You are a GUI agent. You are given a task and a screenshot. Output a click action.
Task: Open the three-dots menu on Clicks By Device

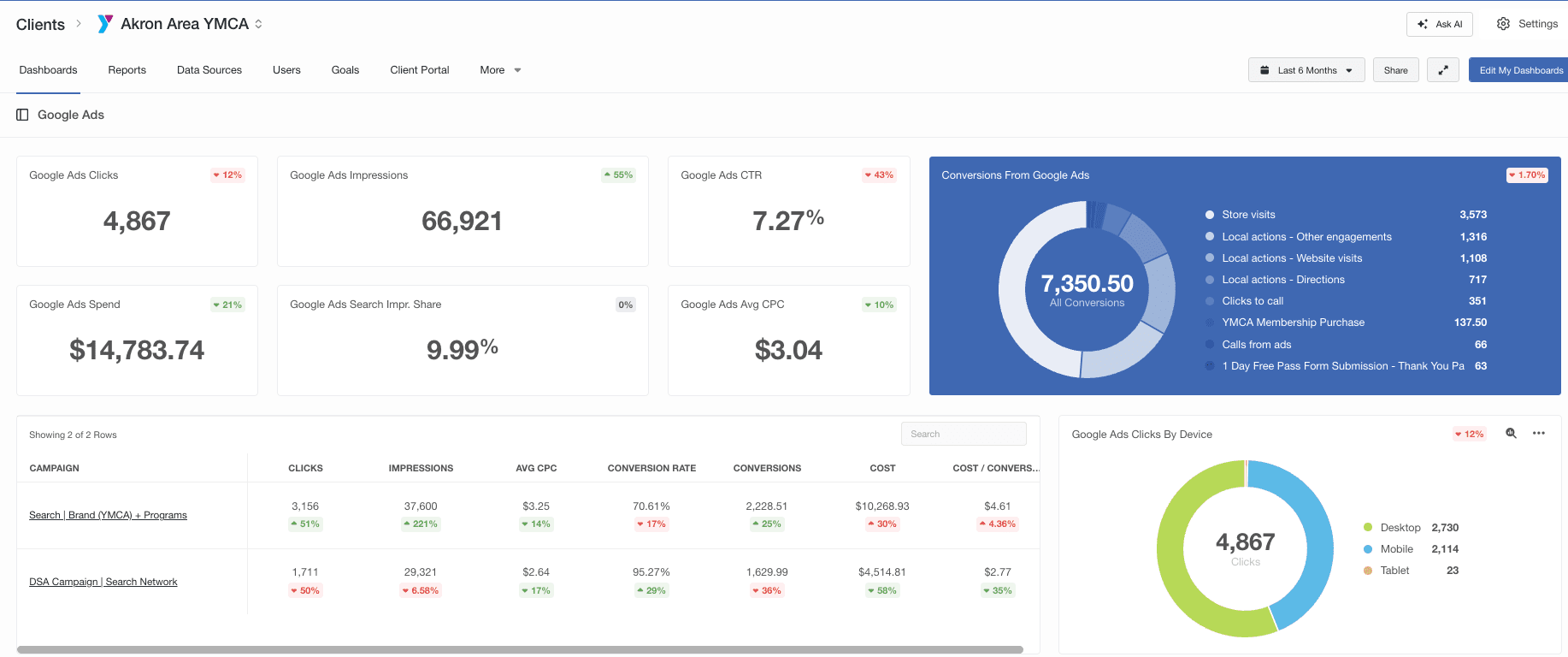[1538, 434]
